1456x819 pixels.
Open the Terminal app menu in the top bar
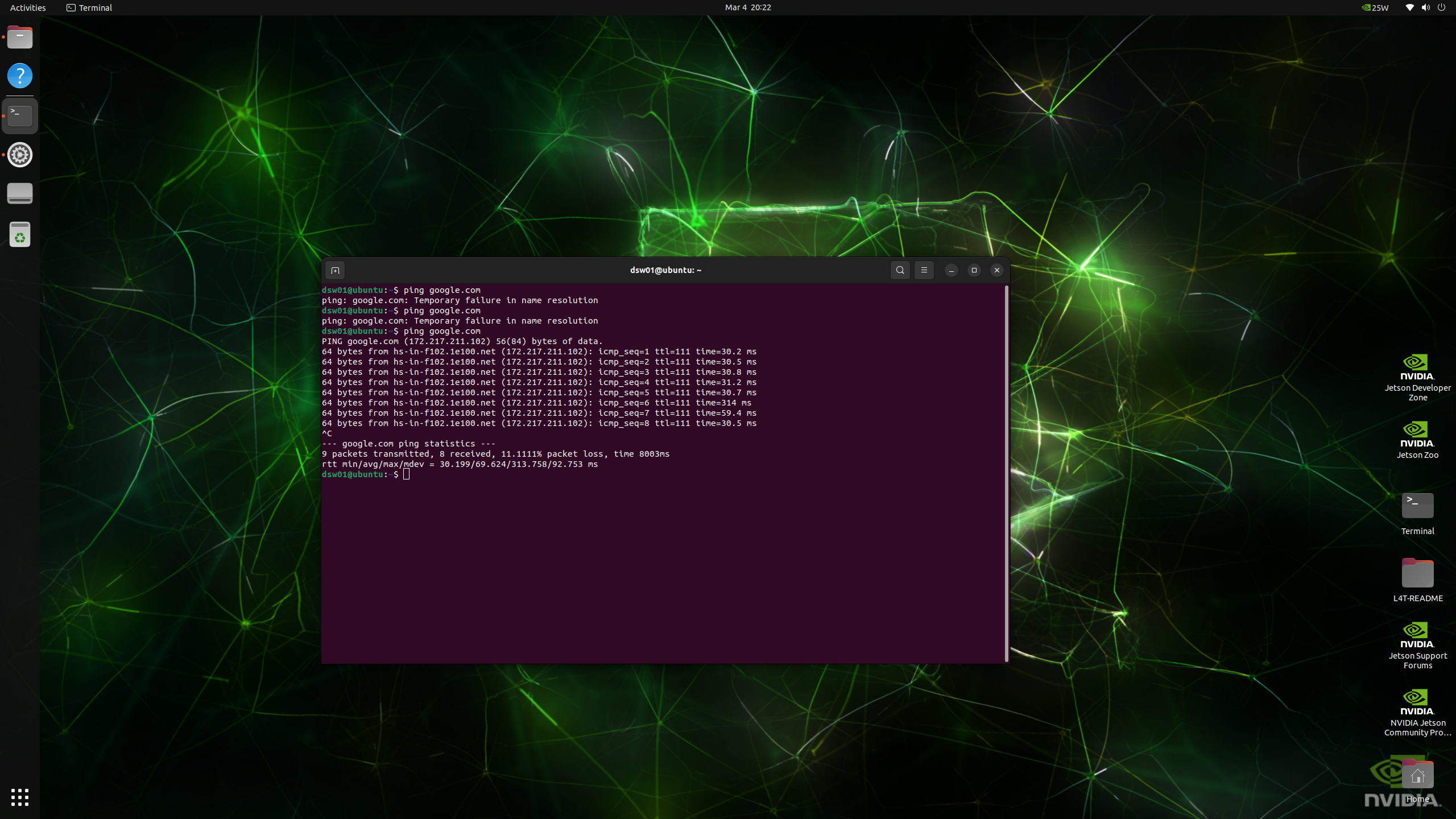click(89, 7)
